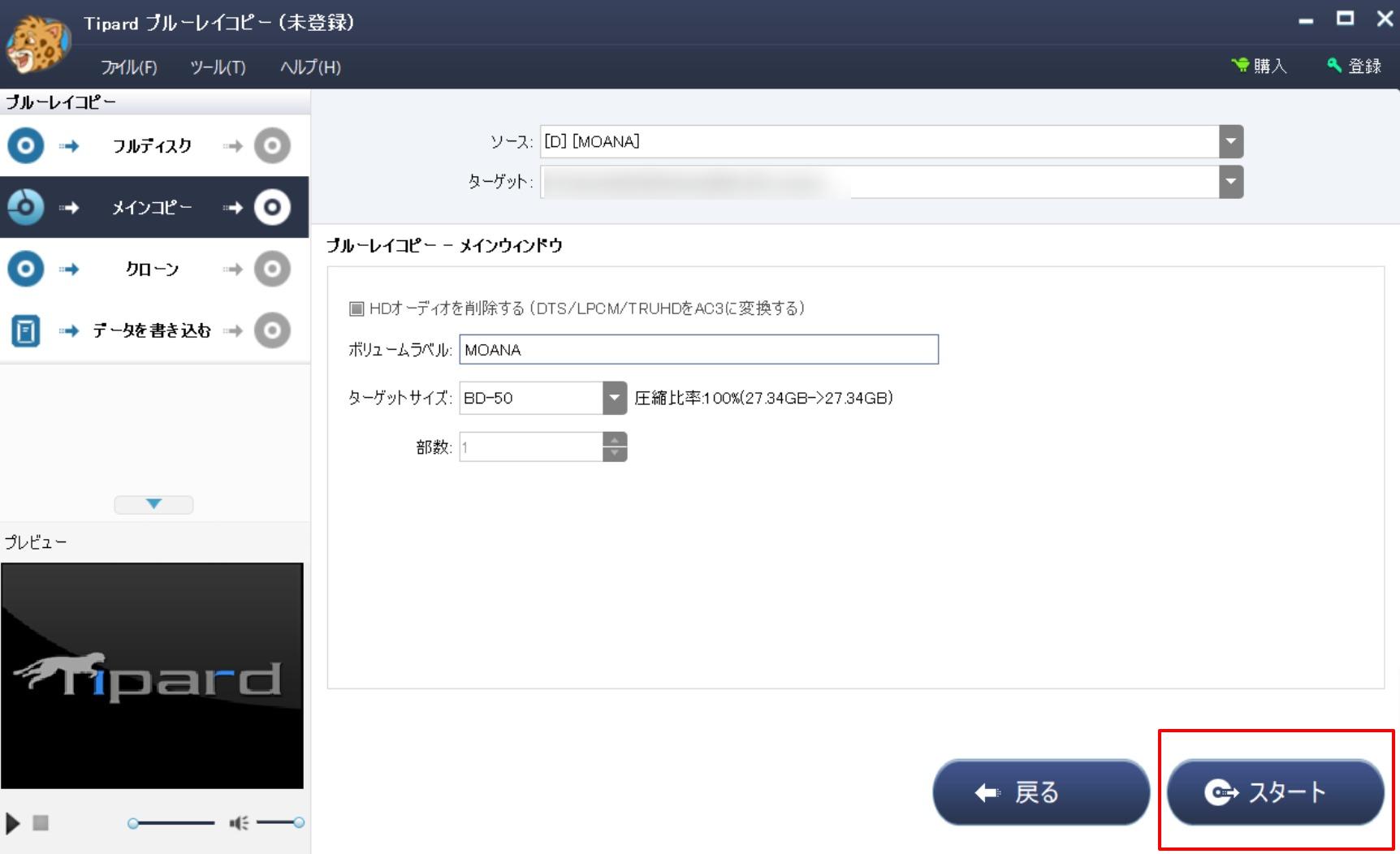Click the 圧縮比率 compression ratio text
Viewport: 1400px width, 854px height.
(763, 398)
